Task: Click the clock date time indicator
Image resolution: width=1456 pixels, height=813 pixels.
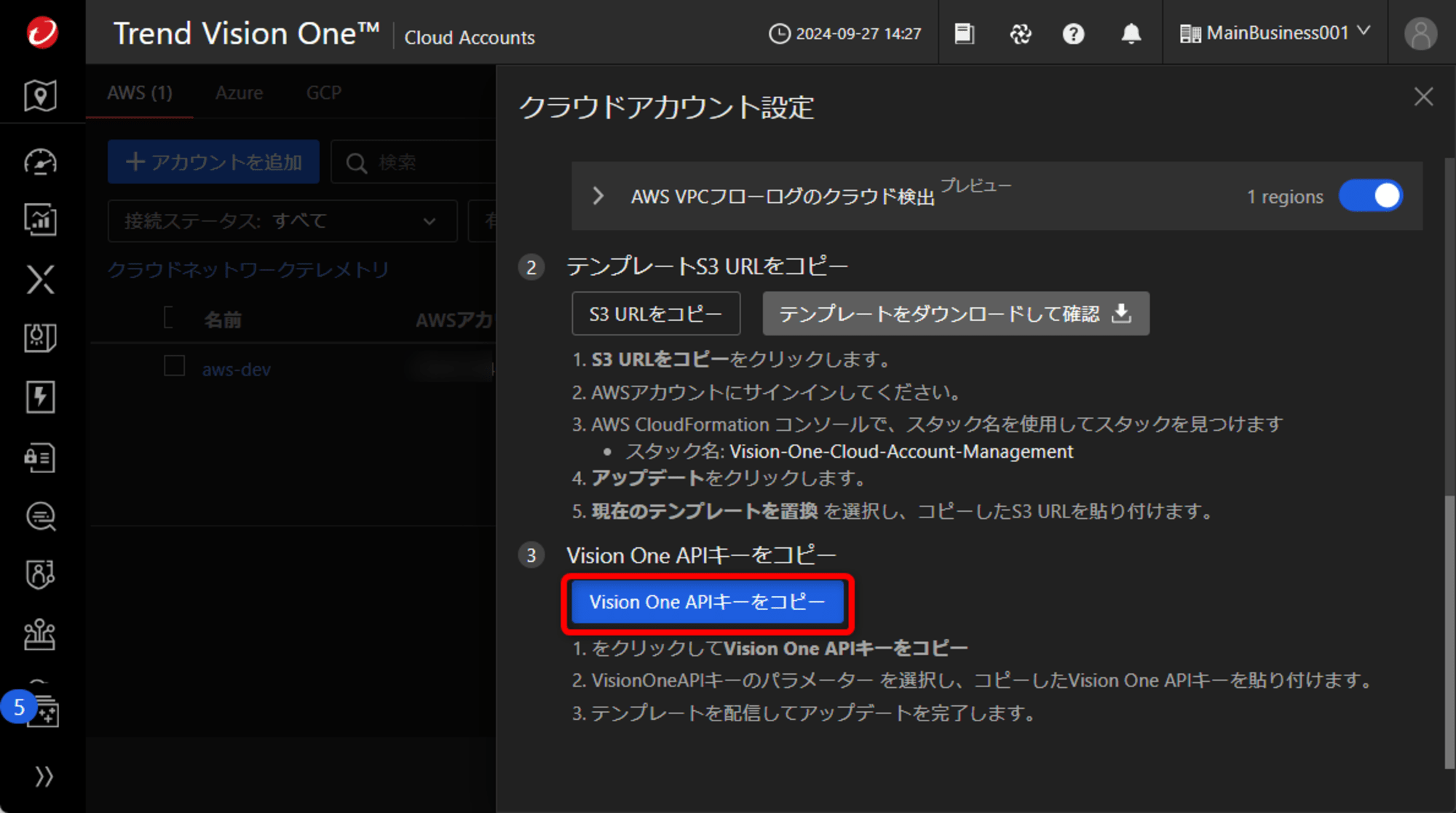Action: pyautogui.click(x=845, y=33)
